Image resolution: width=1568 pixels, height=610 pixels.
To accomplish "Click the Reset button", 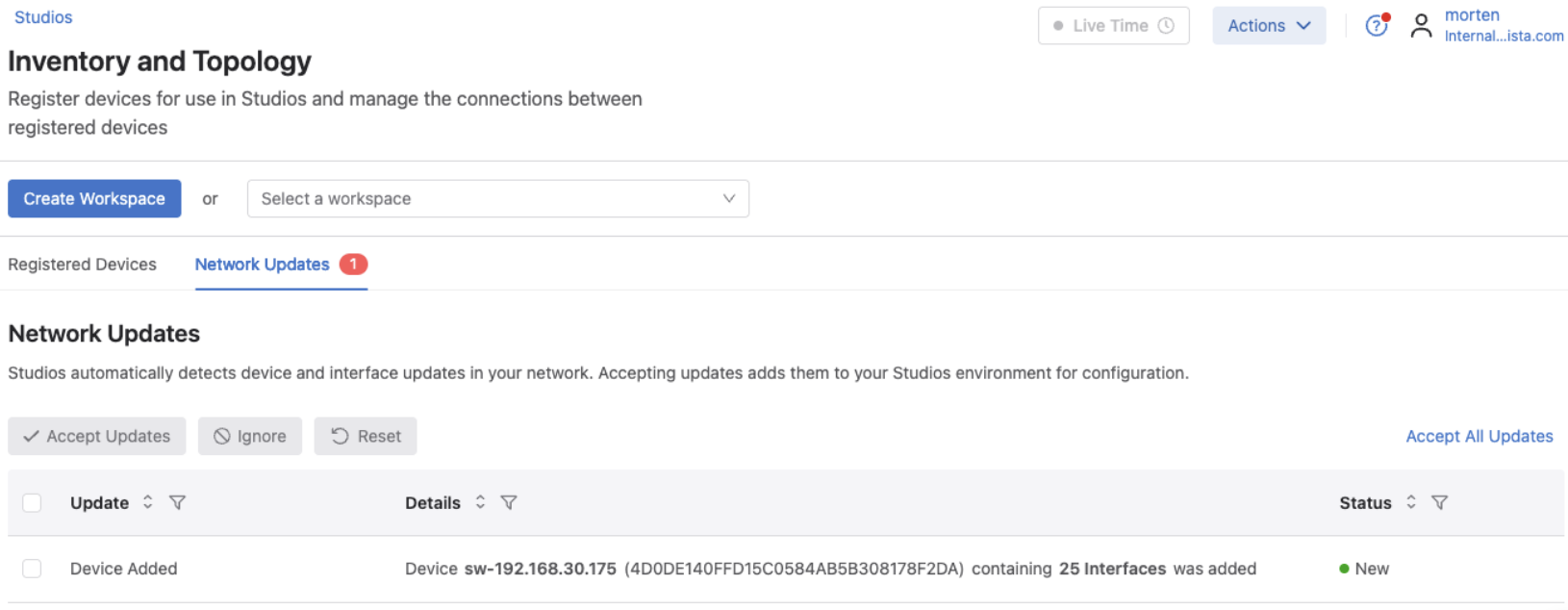I will [x=366, y=436].
